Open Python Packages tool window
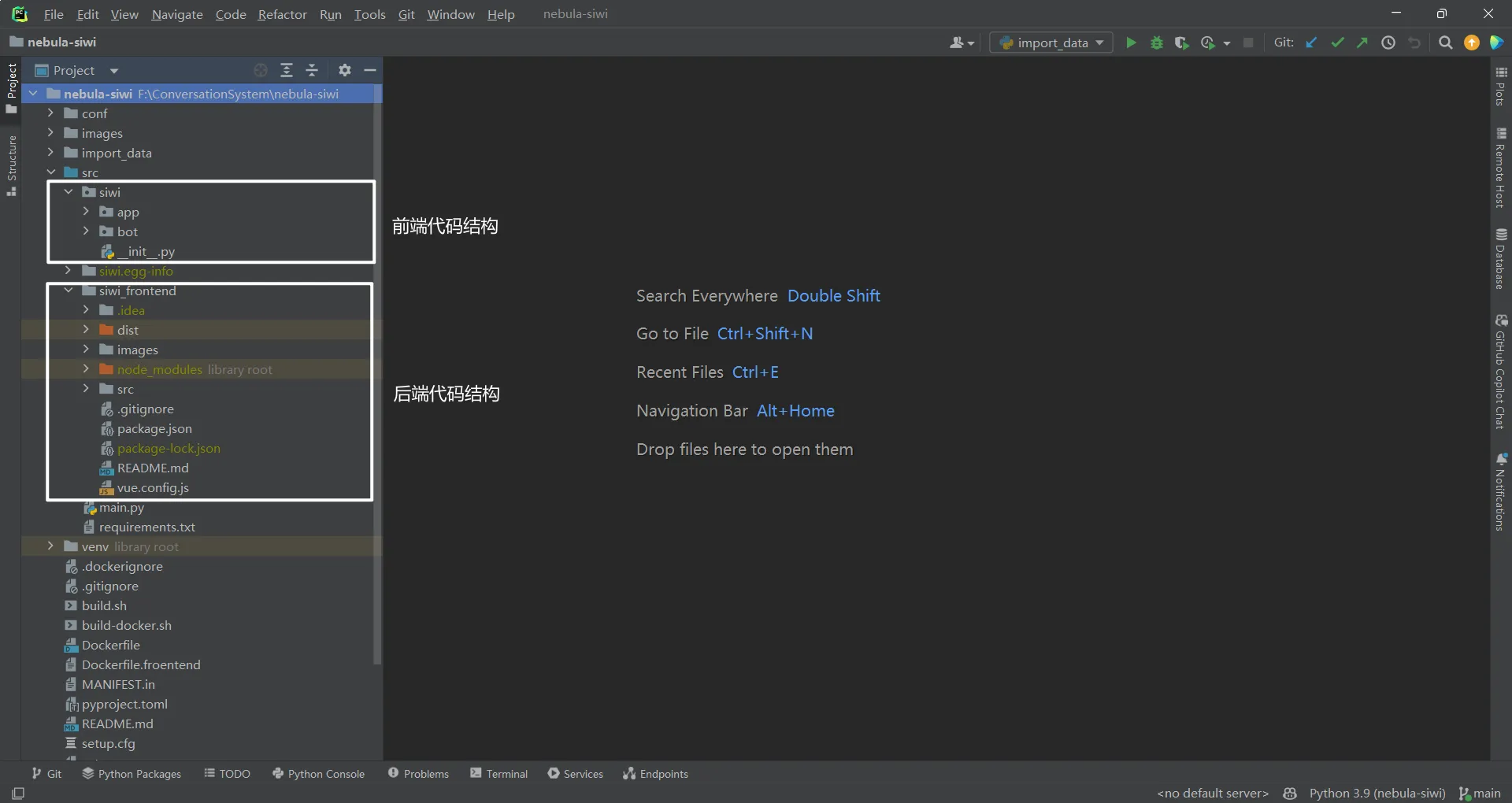Screen dimensions: 1512x803 (x=132, y=774)
